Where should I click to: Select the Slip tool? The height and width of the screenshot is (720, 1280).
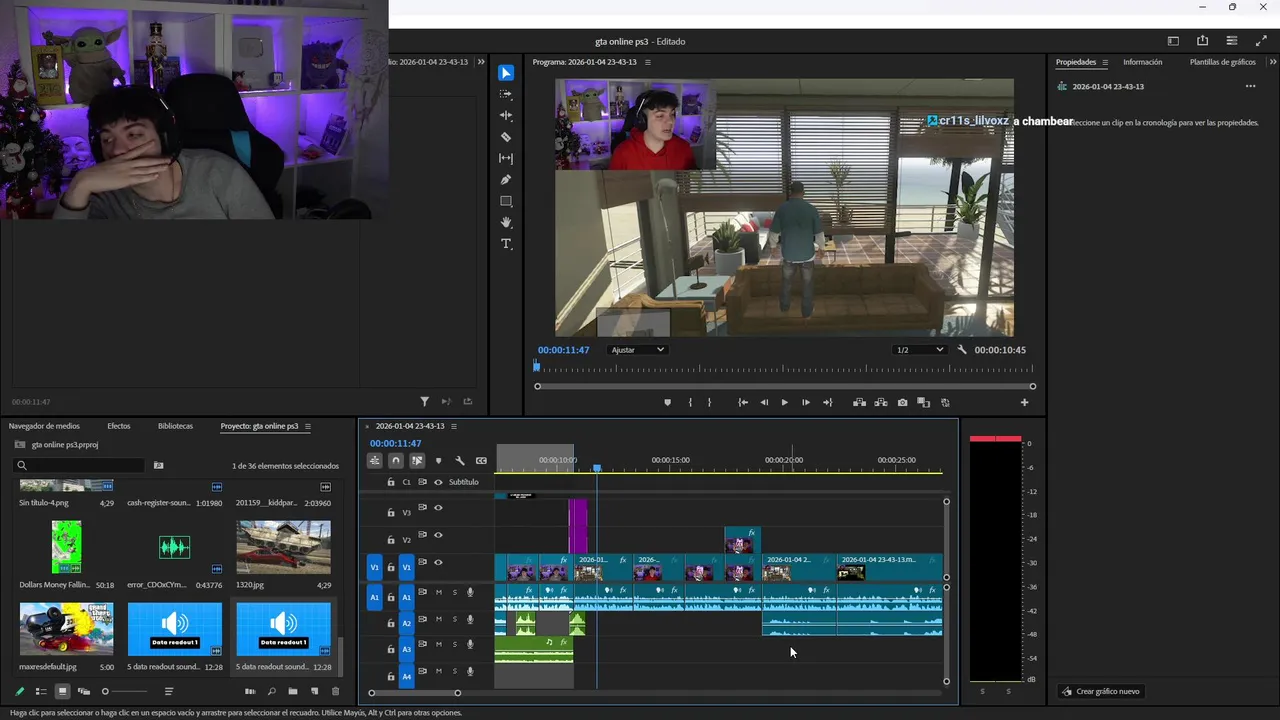[x=506, y=158]
